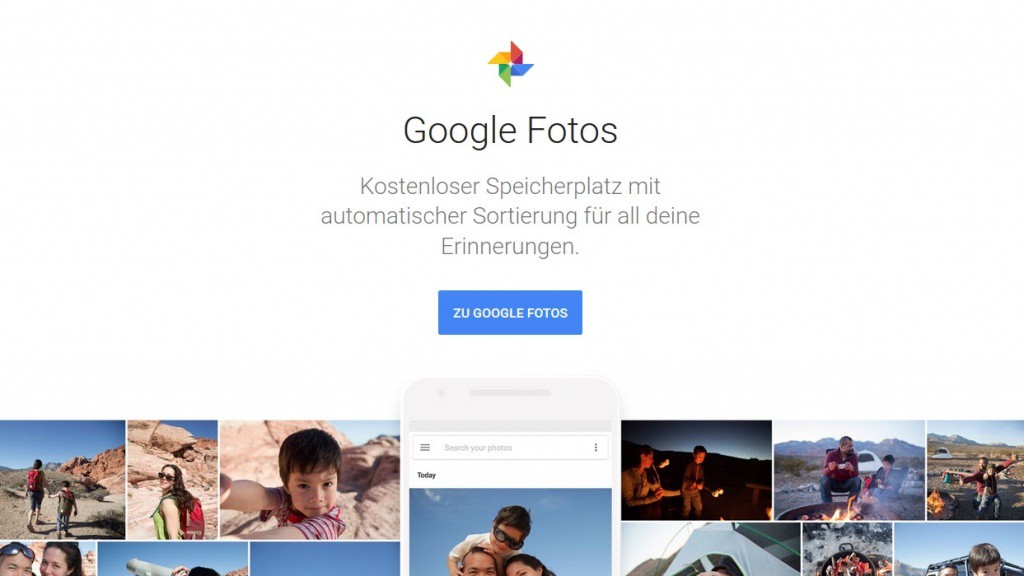Viewport: 1024px width, 576px height.
Task: Open bottom-right photo of boy near jeep
Action: point(959,549)
